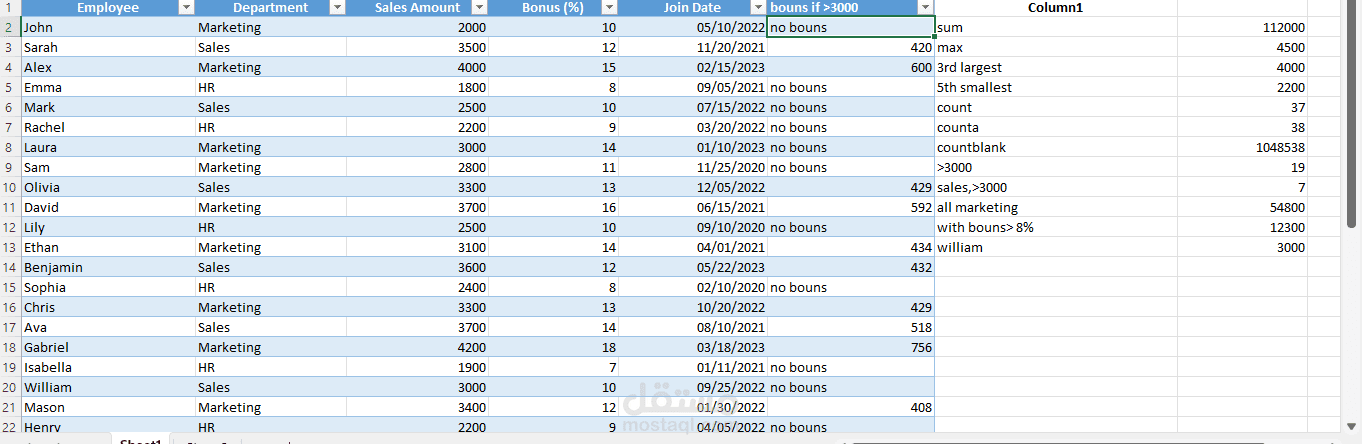Image resolution: width=1362 pixels, height=444 pixels.
Task: Select the sum value 112000
Action: coord(1242,27)
